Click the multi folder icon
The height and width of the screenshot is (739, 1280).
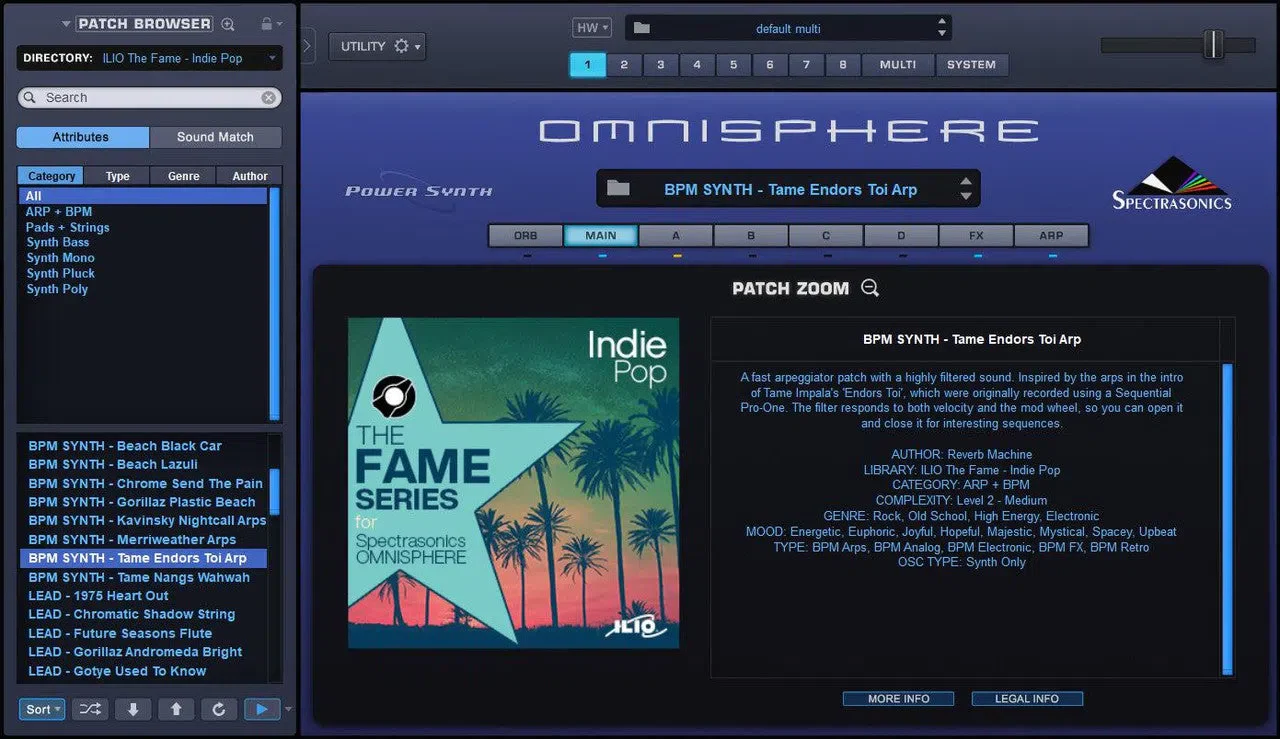[642, 28]
